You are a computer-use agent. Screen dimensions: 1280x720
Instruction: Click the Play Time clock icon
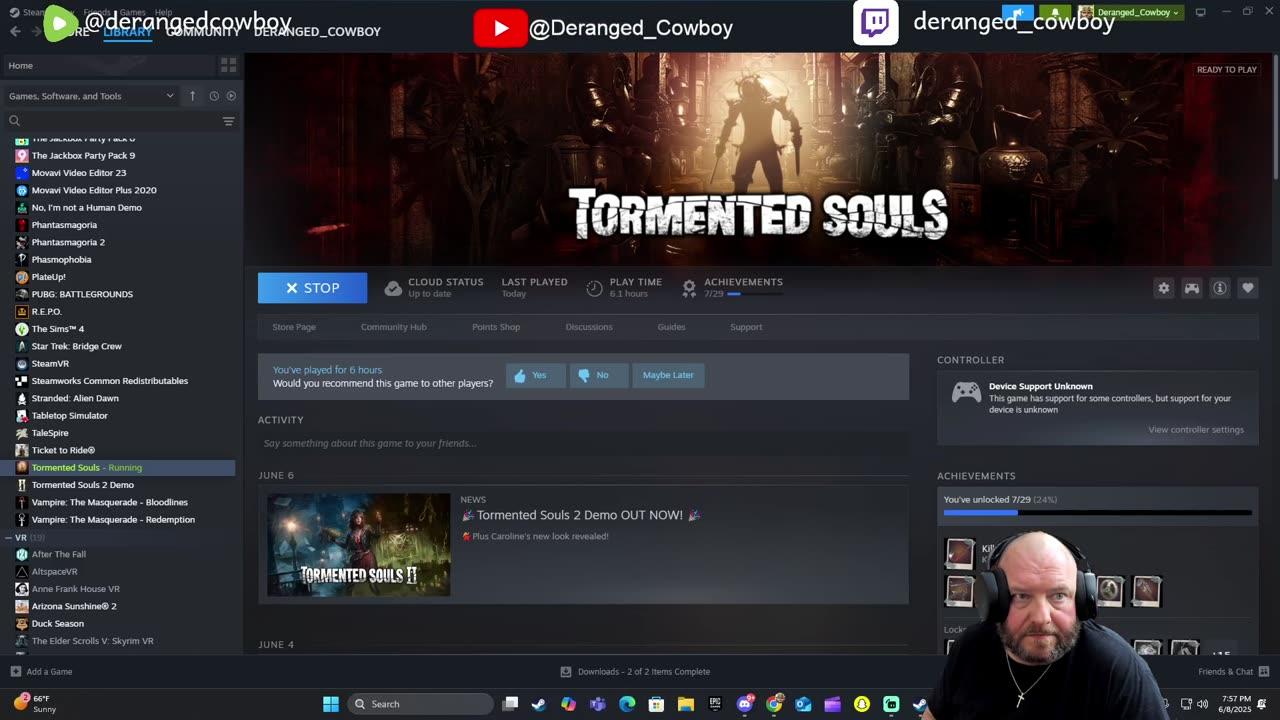(594, 288)
